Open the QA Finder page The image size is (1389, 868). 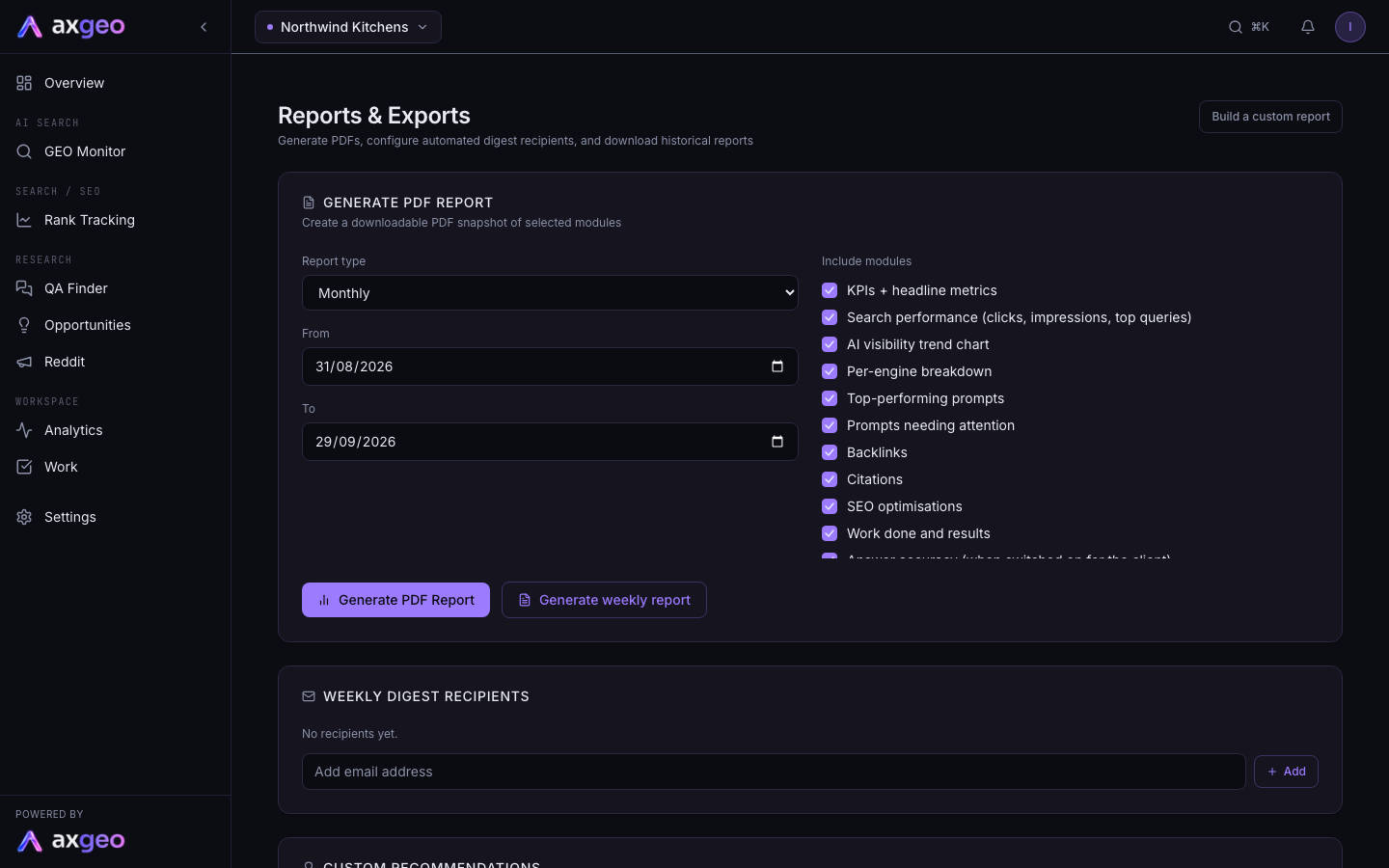[x=116, y=288]
